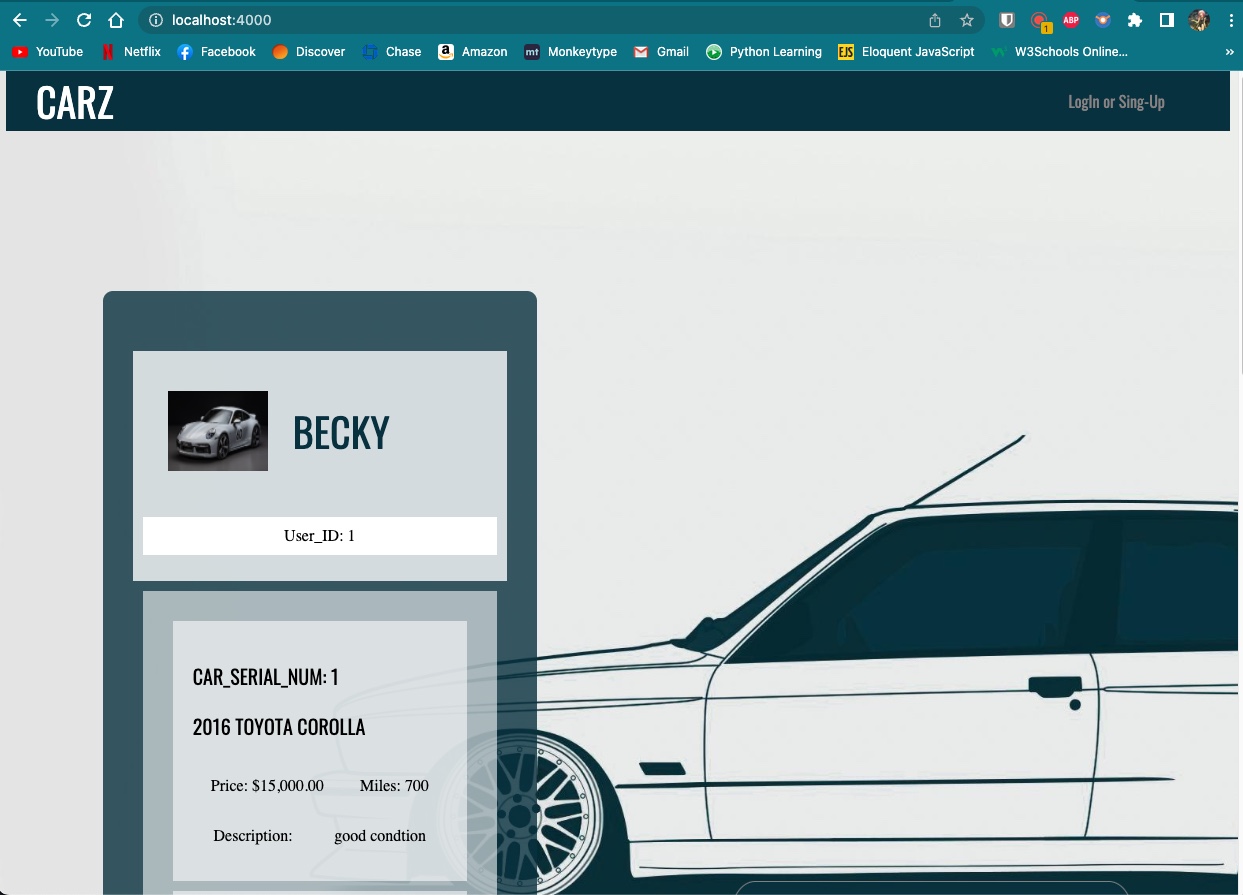Go to the browser home icon

pyautogui.click(x=116, y=20)
